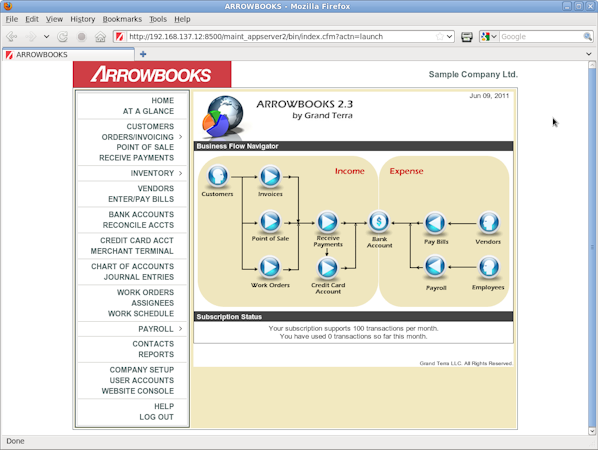
Task: Click the browser Back arrow
Action: coord(12,37)
